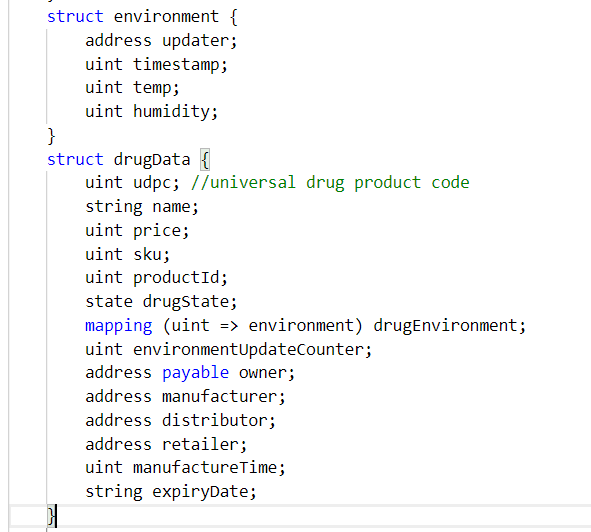591x532 pixels.
Task: Click highlighted opening brace after drugData
Action: (x=205, y=159)
